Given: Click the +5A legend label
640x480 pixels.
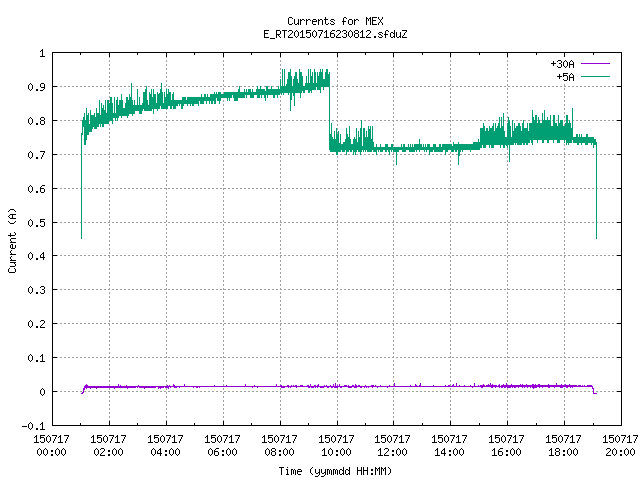Looking at the screenshot, I should click(x=565, y=77).
